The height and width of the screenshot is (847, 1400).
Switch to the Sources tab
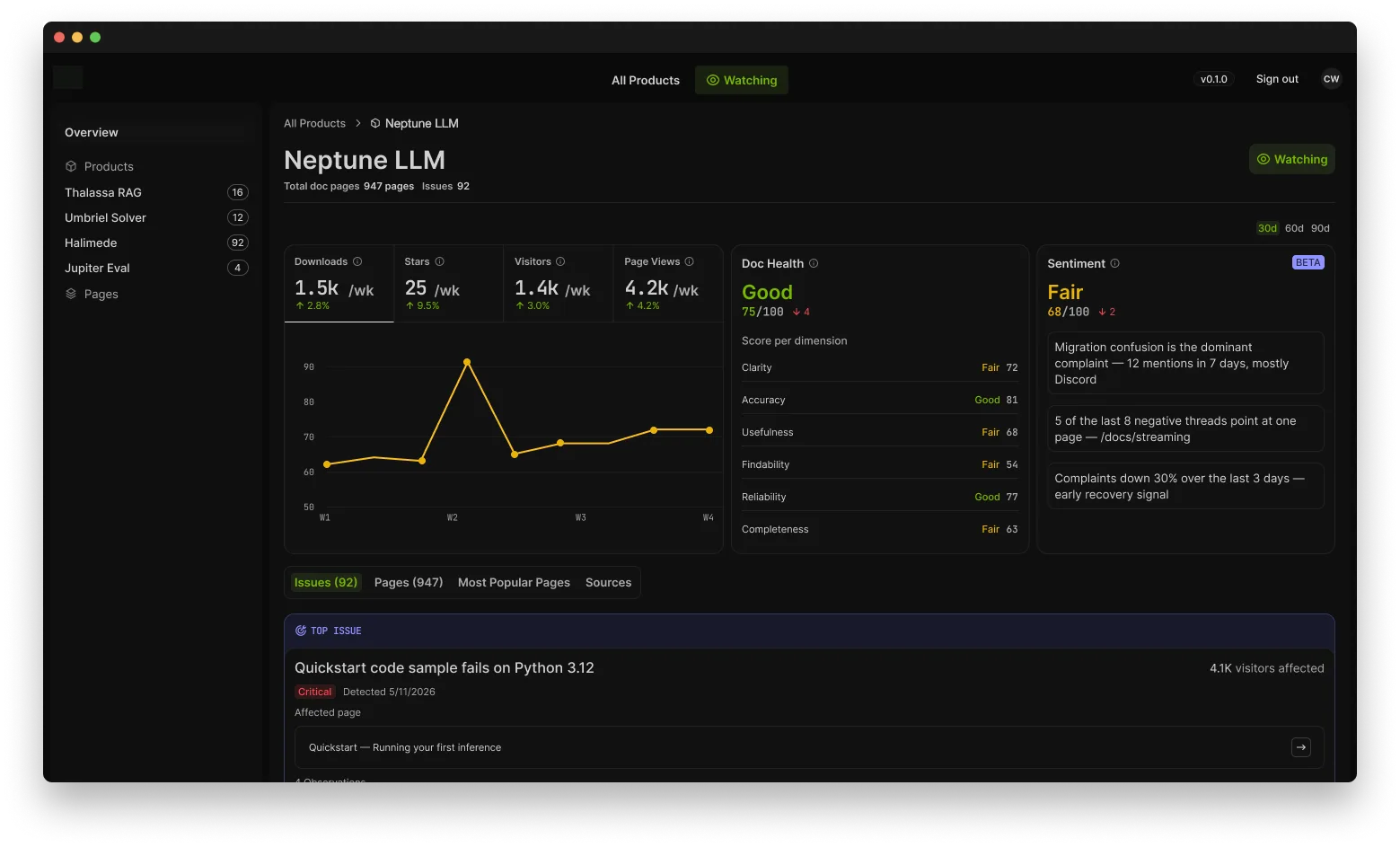(x=609, y=582)
